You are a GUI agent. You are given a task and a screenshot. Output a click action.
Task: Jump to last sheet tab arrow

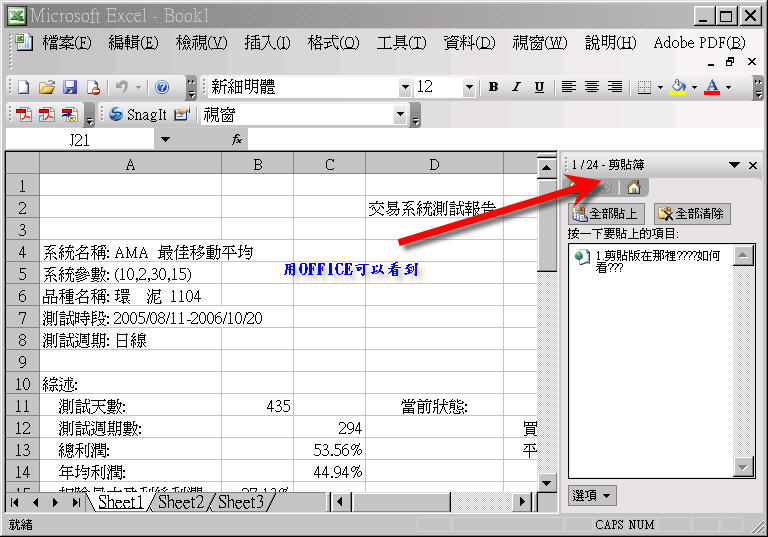tap(76, 502)
